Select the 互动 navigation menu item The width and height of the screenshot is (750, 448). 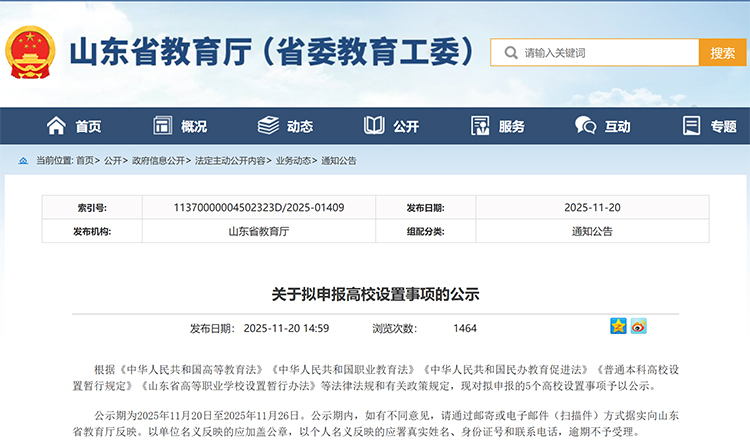click(617, 127)
